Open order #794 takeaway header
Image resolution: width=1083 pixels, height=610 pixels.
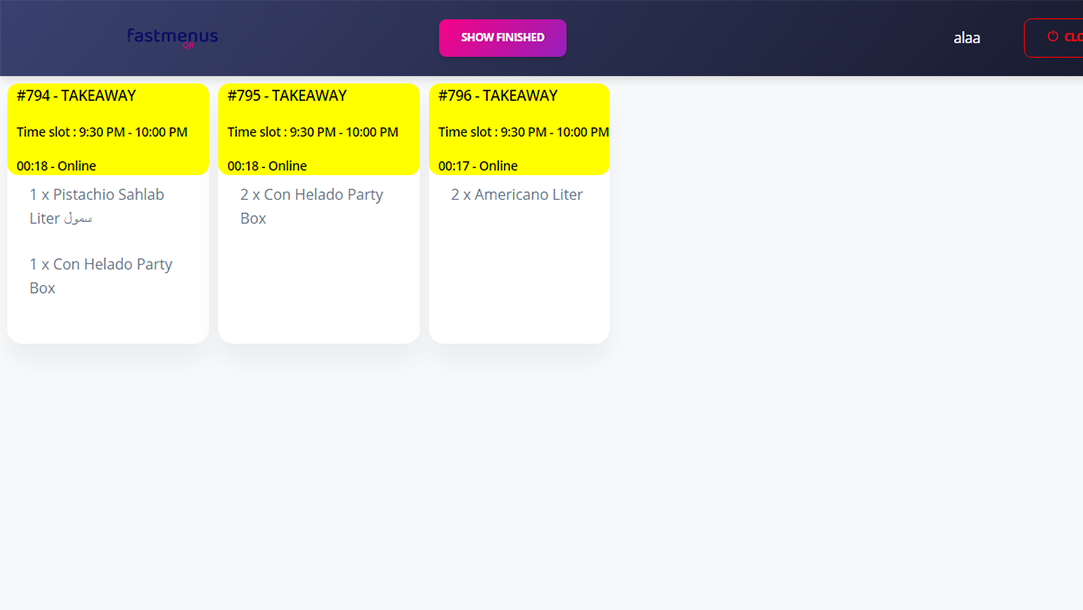pos(77,96)
